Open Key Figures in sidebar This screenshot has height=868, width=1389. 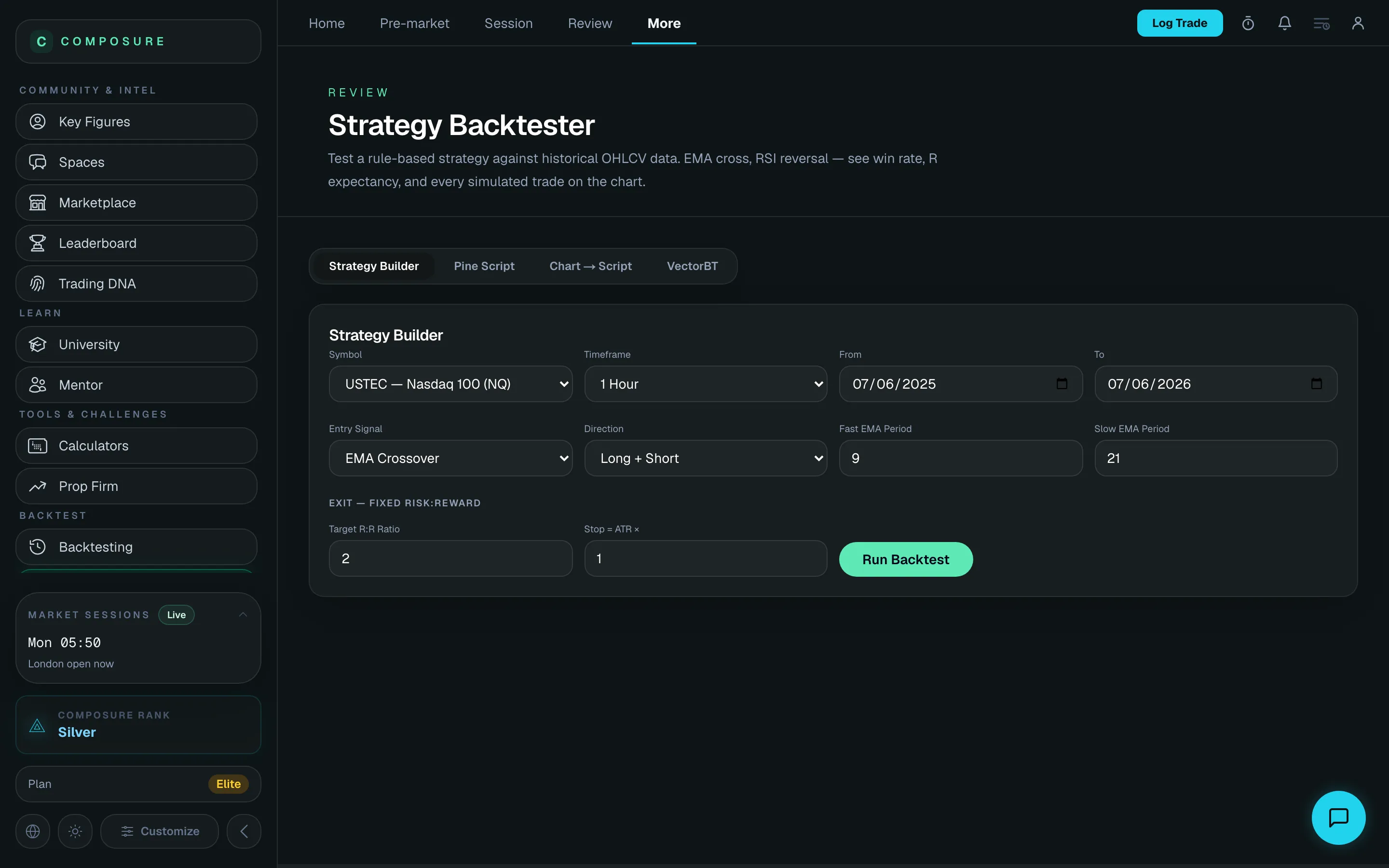[x=136, y=122]
